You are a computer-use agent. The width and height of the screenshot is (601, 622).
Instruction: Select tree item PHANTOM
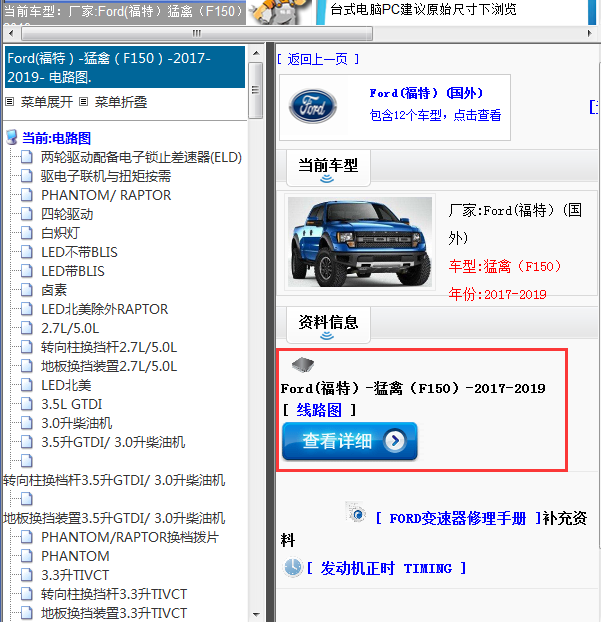(75, 556)
